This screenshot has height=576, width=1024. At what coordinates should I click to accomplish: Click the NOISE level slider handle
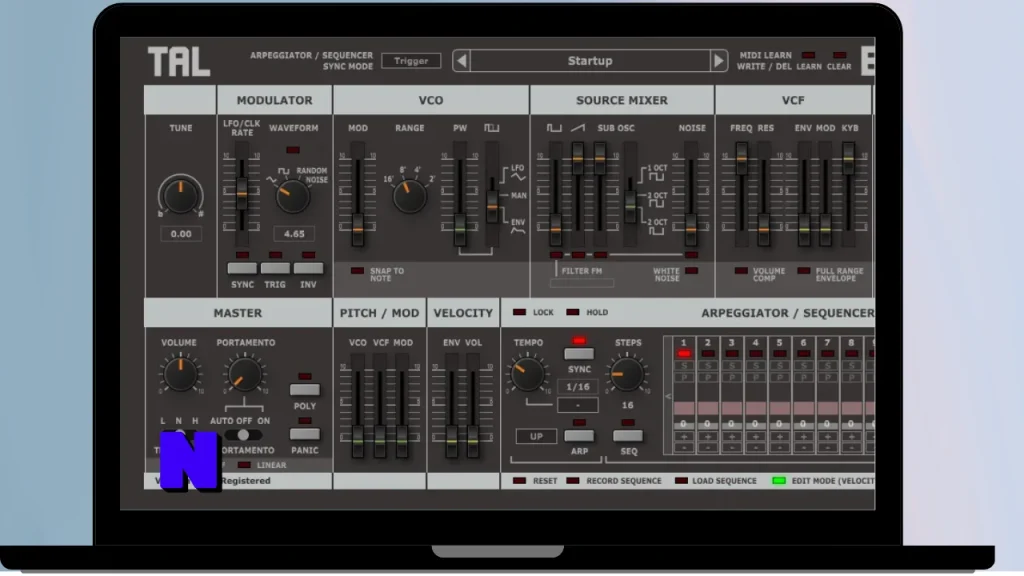[x=690, y=230]
